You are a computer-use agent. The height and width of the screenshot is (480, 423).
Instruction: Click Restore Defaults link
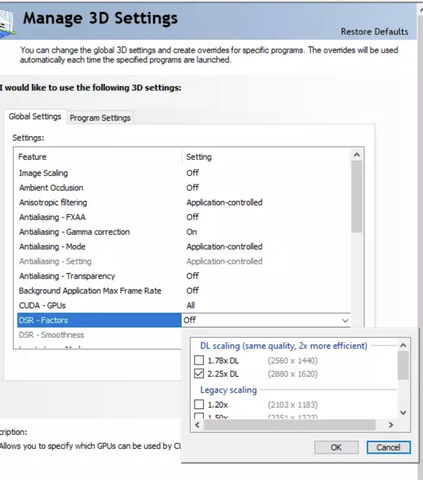374,32
